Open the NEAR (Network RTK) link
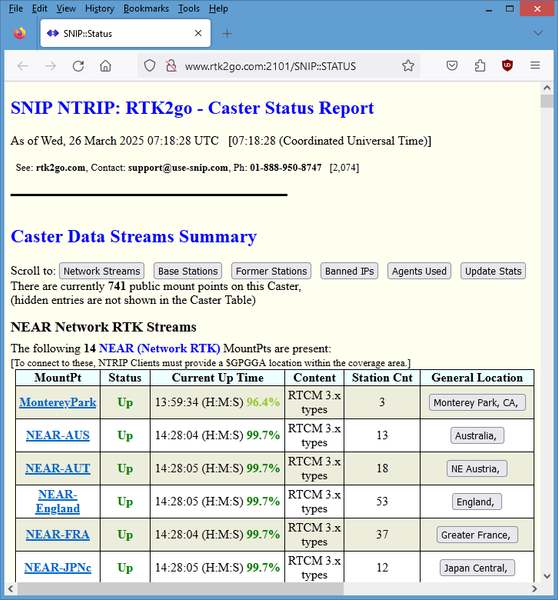 point(160,348)
